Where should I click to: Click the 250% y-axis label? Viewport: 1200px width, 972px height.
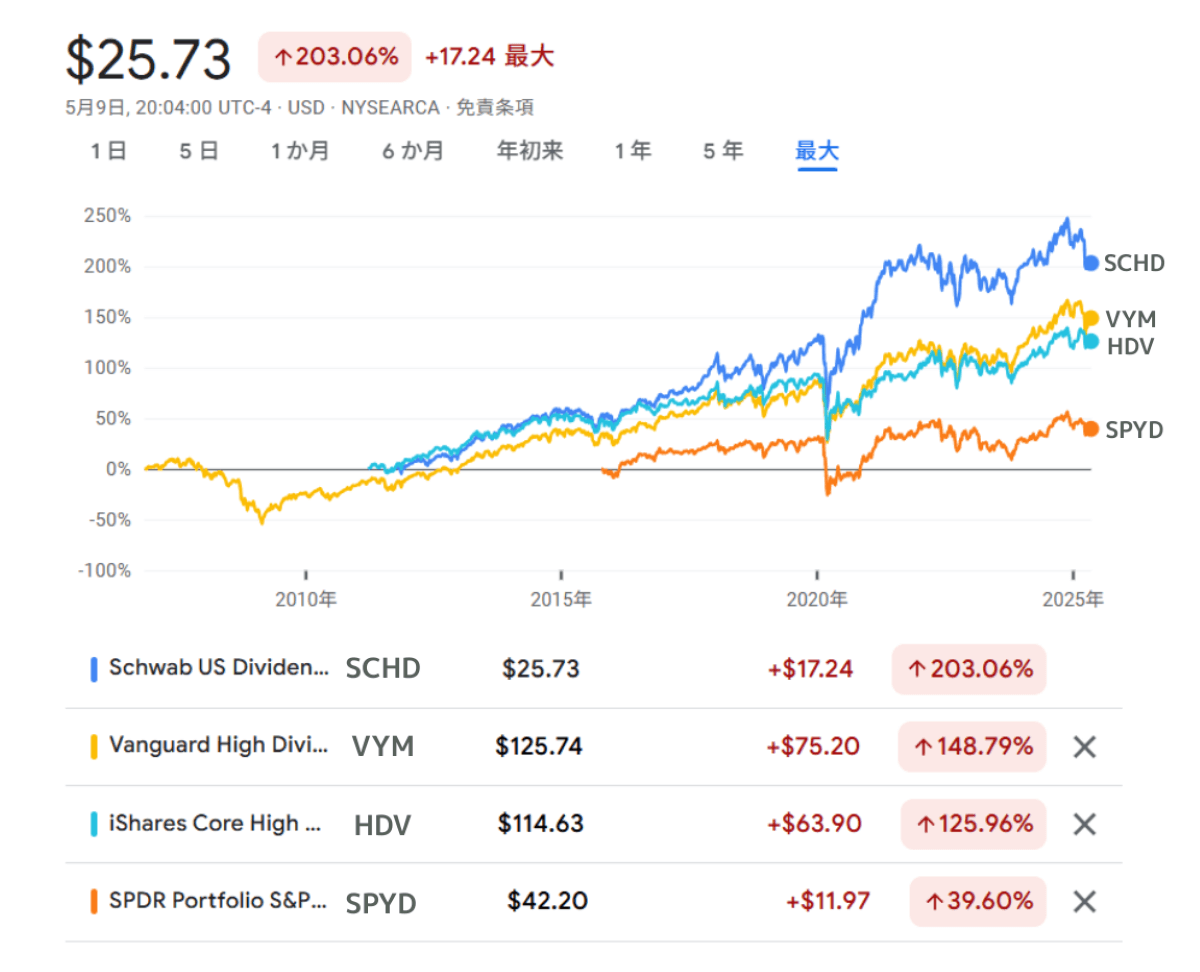(108, 215)
